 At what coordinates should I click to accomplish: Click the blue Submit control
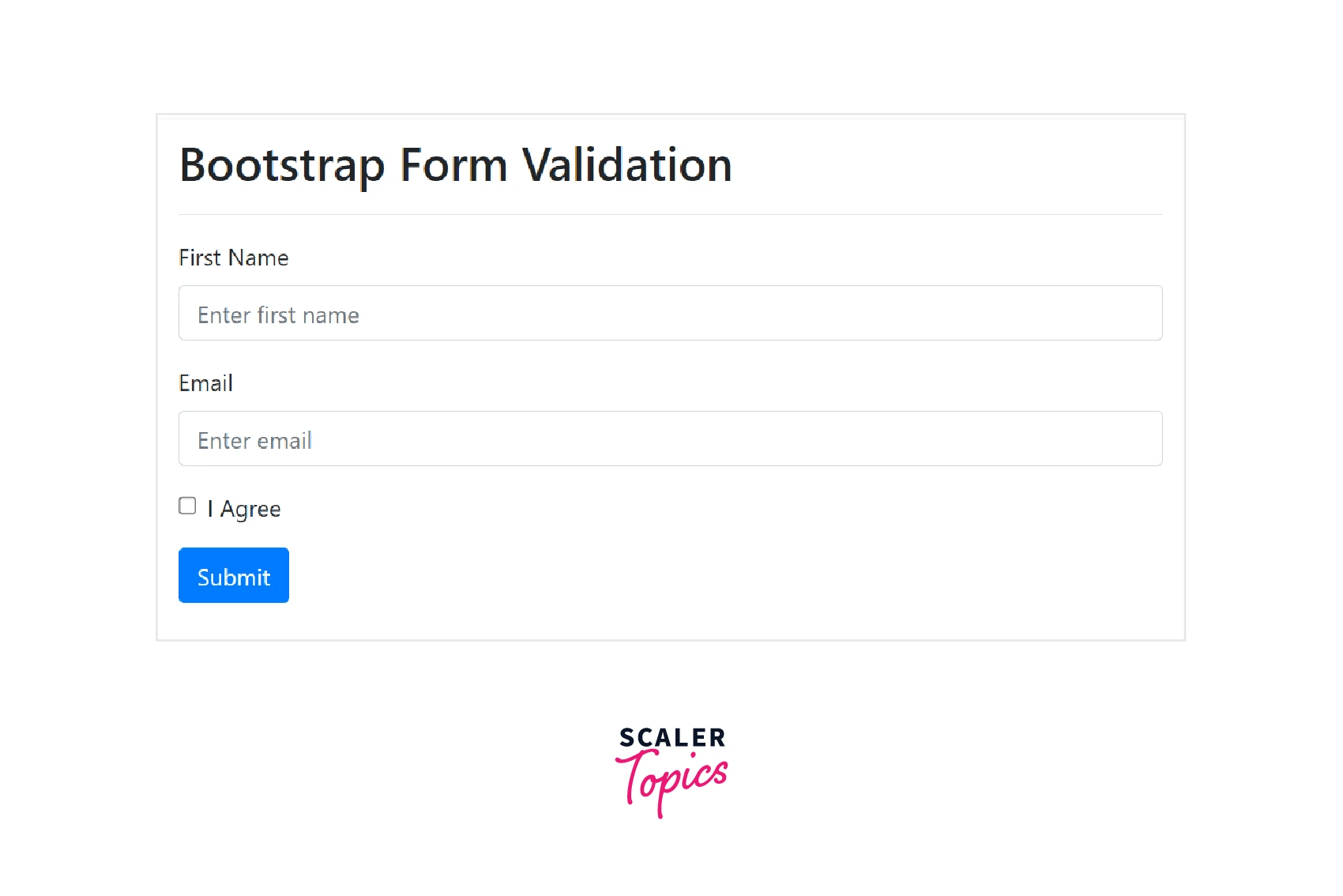click(x=233, y=574)
